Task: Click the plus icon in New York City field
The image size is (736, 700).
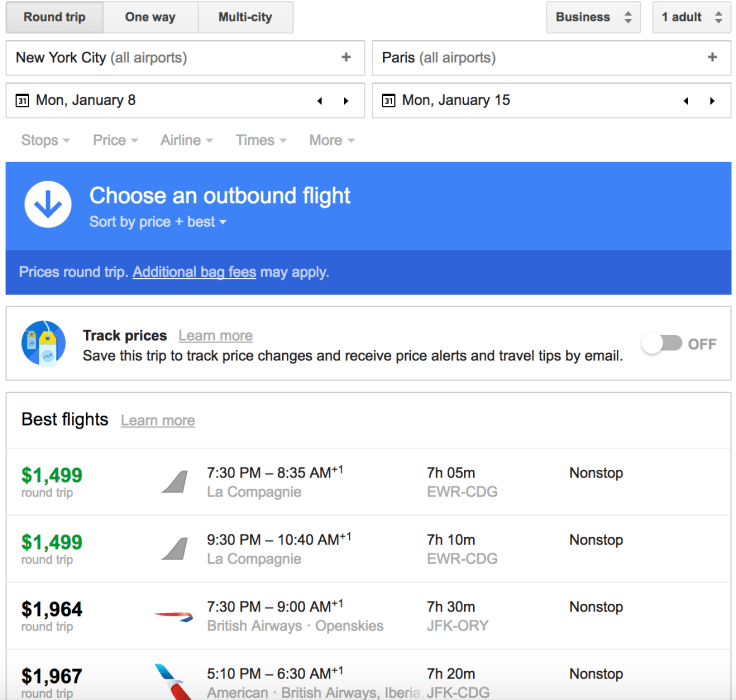Action: [x=346, y=58]
